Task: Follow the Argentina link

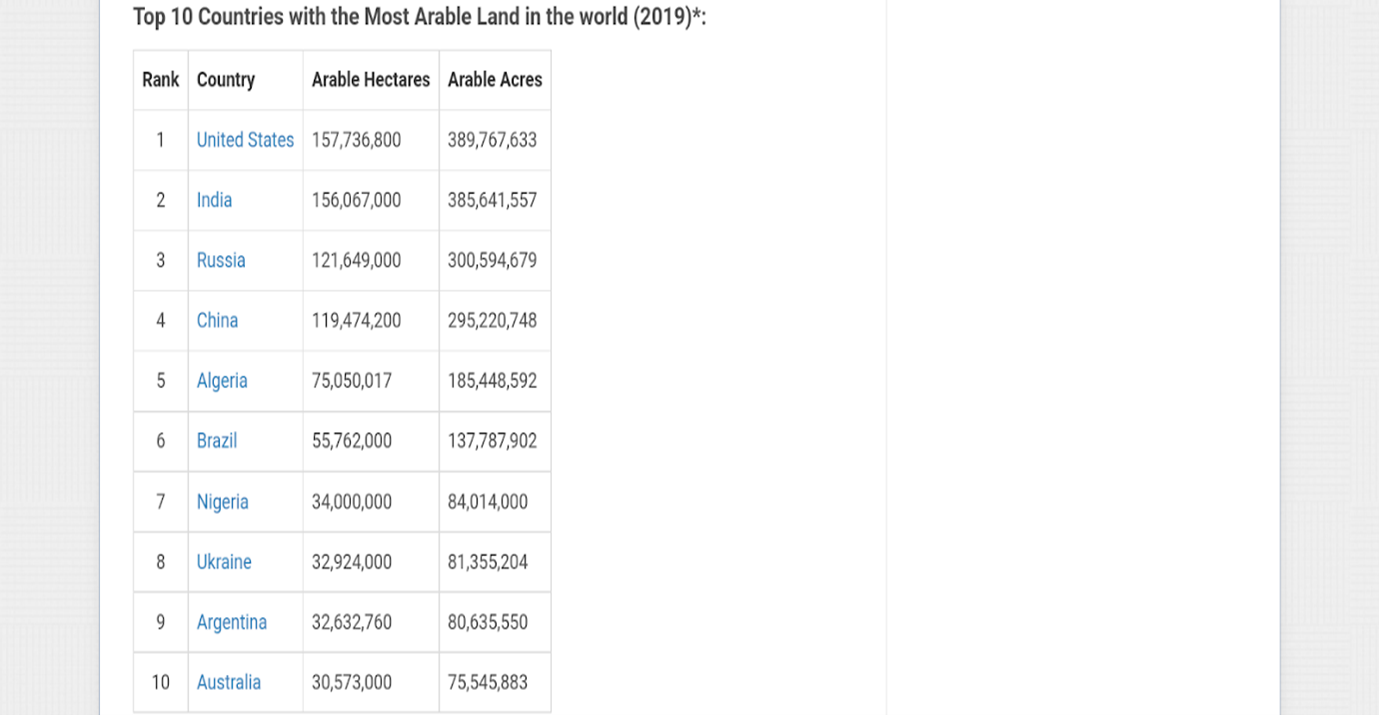Action: [x=232, y=622]
